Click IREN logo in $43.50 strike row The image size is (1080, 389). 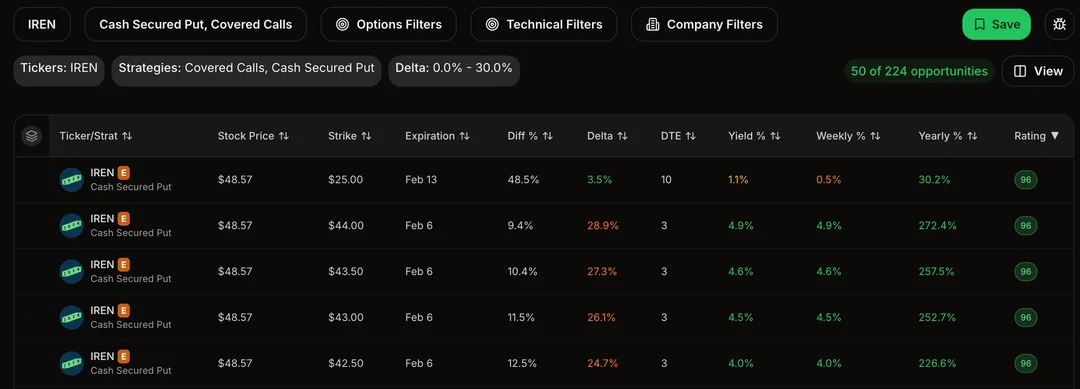(72, 271)
